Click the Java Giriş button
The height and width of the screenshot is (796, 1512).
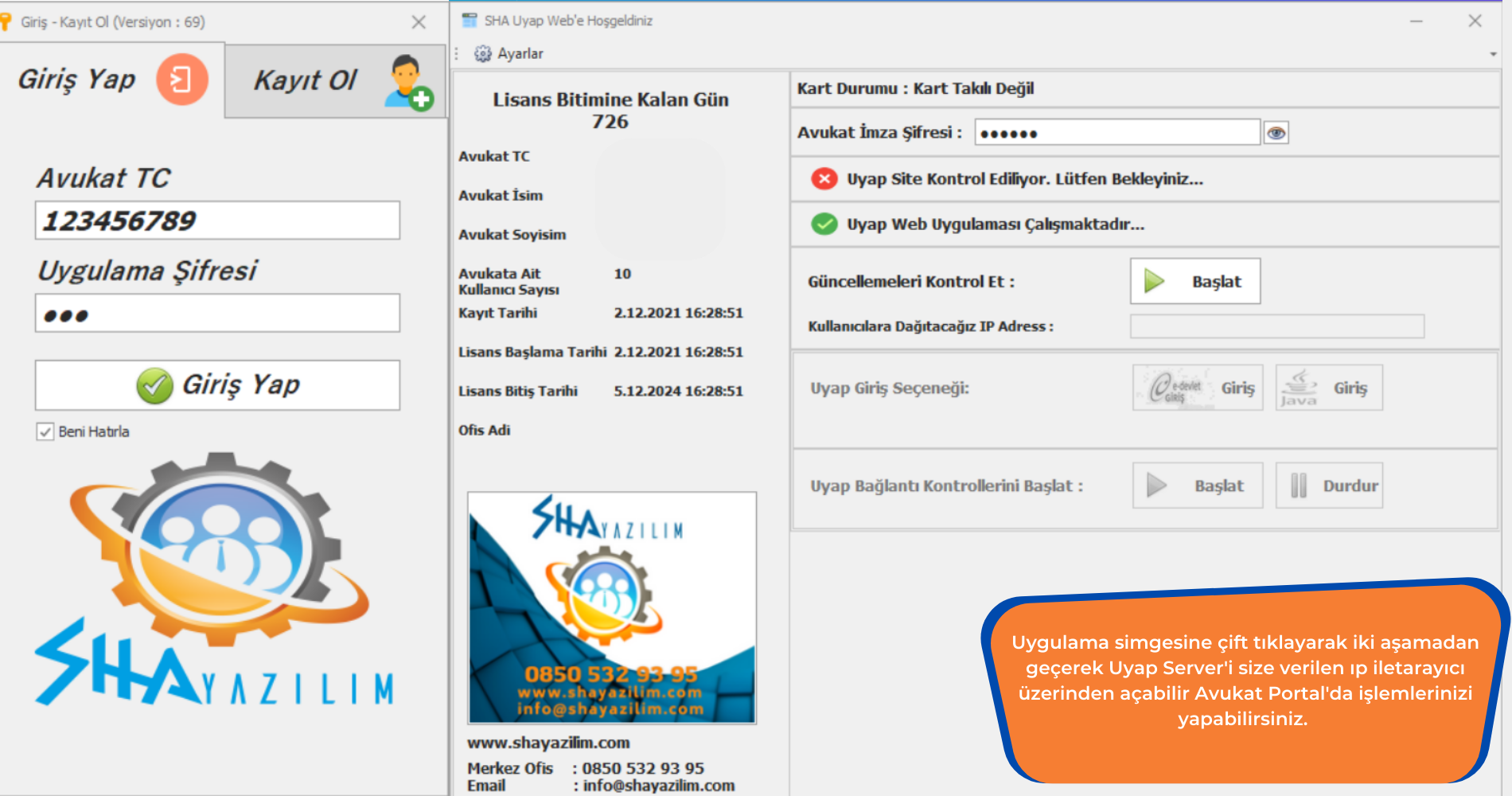[1329, 388]
